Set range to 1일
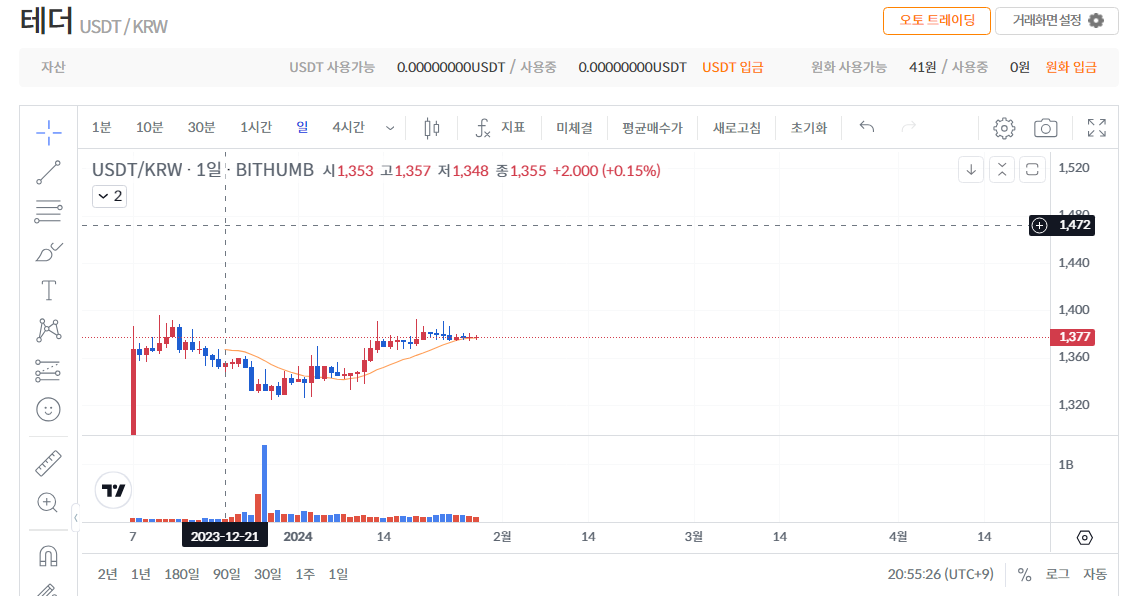The image size is (1123, 602). coord(338,574)
